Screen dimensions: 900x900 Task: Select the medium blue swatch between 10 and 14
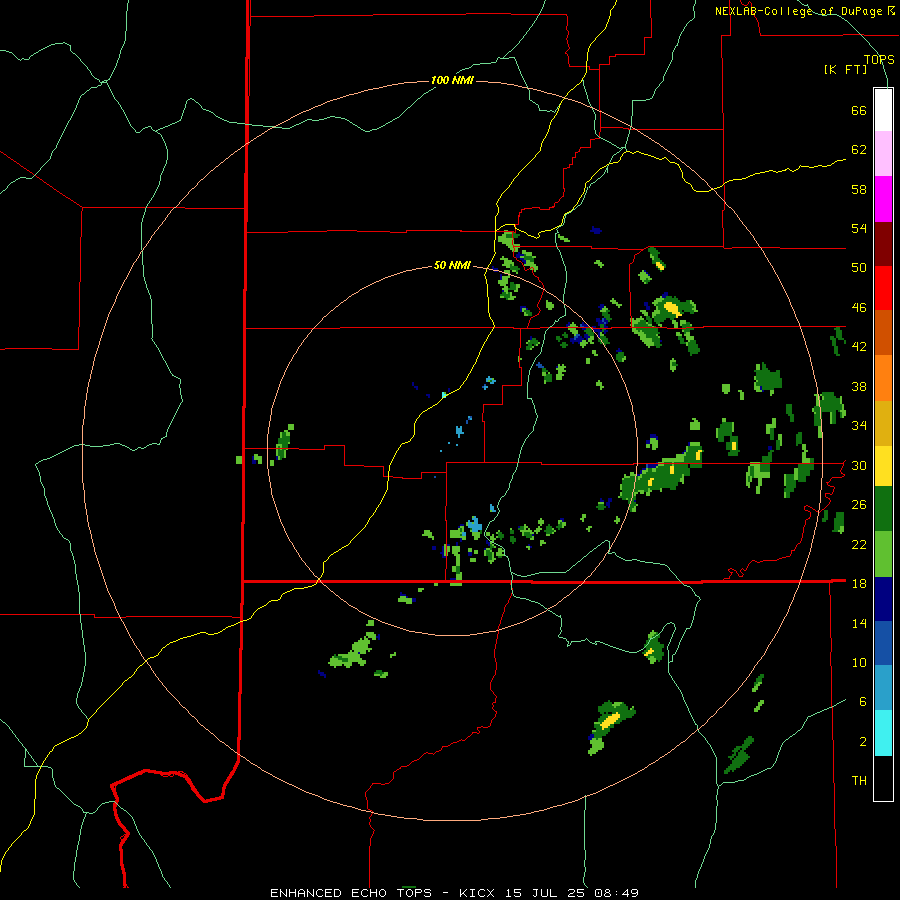883,644
